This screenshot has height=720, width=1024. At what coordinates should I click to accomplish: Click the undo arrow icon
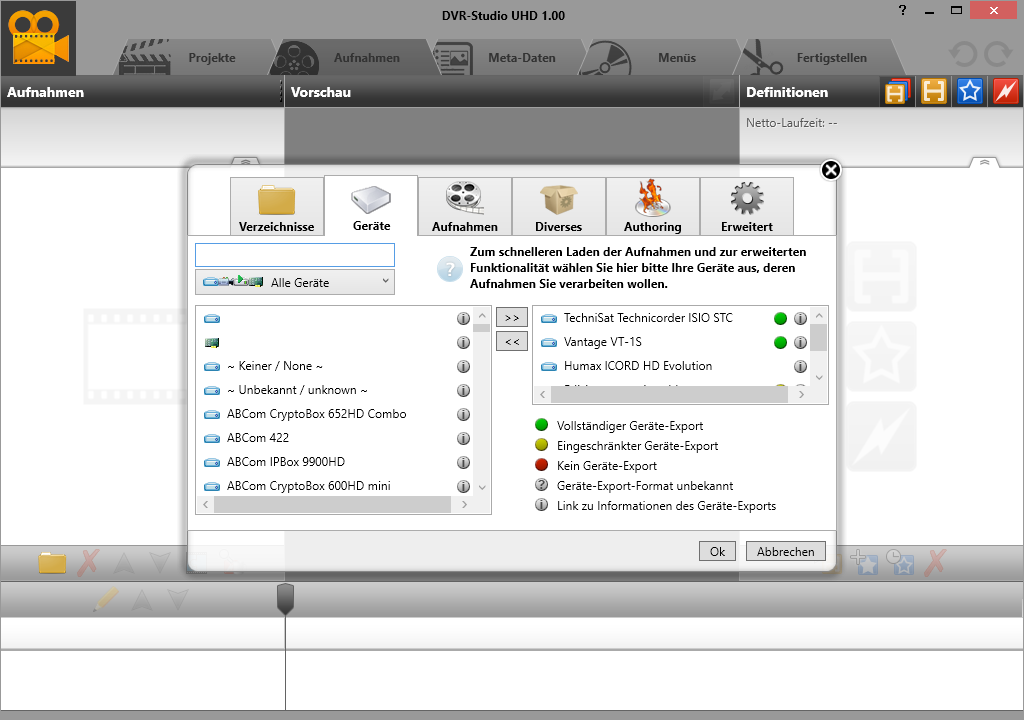coord(963,54)
